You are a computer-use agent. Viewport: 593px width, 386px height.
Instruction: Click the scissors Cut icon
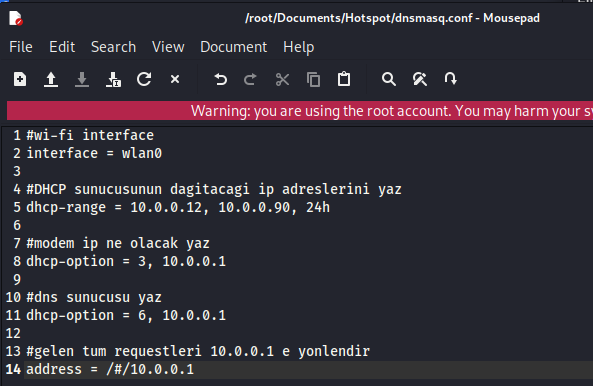[282, 79]
